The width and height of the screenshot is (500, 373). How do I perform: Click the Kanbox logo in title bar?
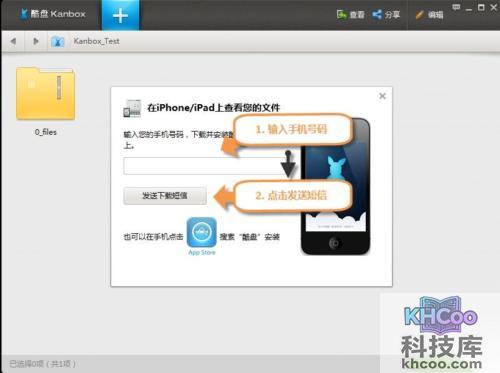point(53,14)
